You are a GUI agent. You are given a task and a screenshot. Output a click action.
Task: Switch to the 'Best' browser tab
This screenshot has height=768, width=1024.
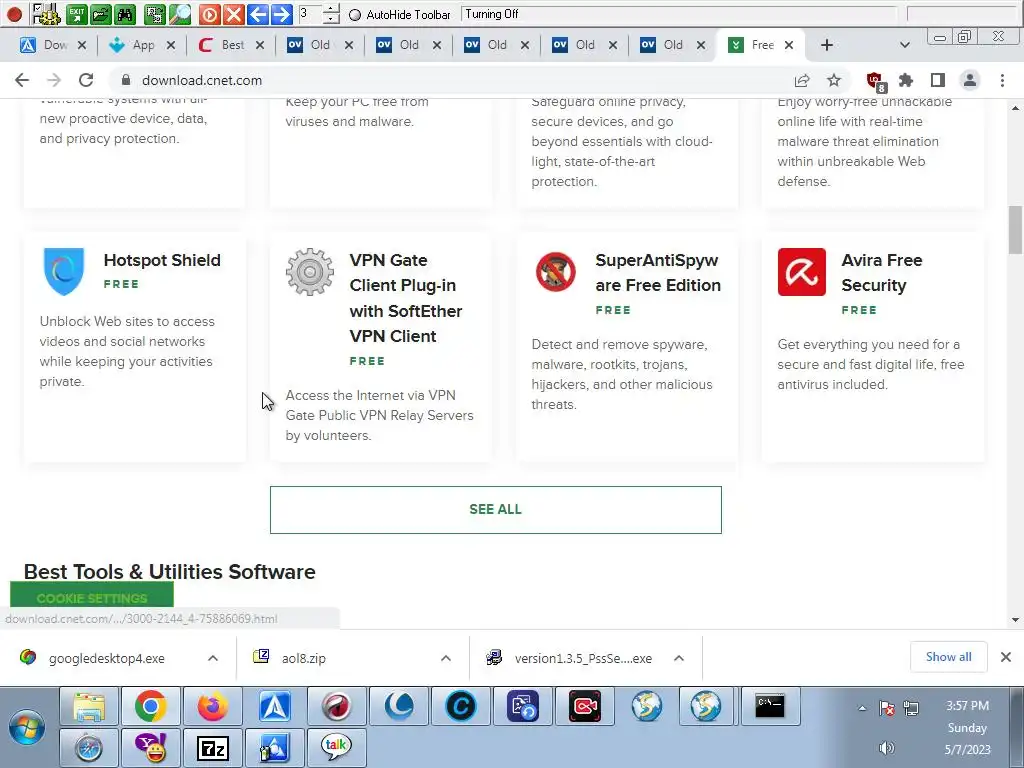[230, 45]
